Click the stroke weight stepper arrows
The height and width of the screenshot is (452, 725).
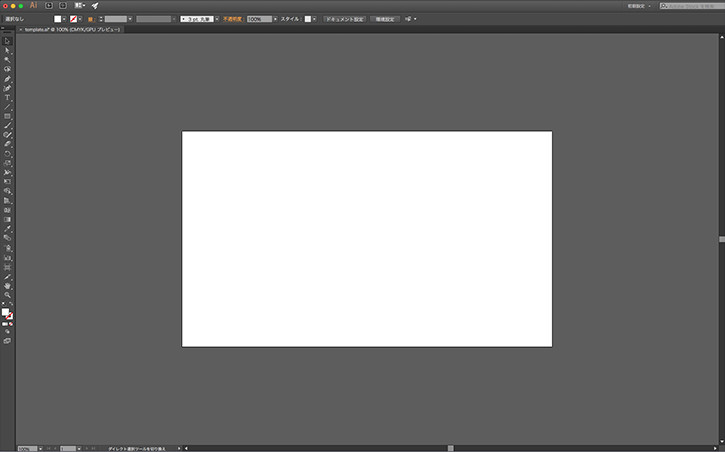click(101, 19)
